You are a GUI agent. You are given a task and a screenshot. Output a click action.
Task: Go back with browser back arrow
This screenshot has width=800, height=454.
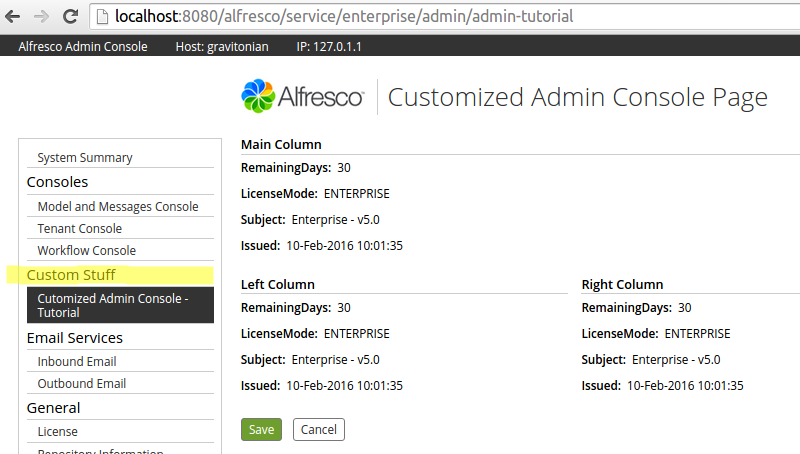tap(12, 17)
